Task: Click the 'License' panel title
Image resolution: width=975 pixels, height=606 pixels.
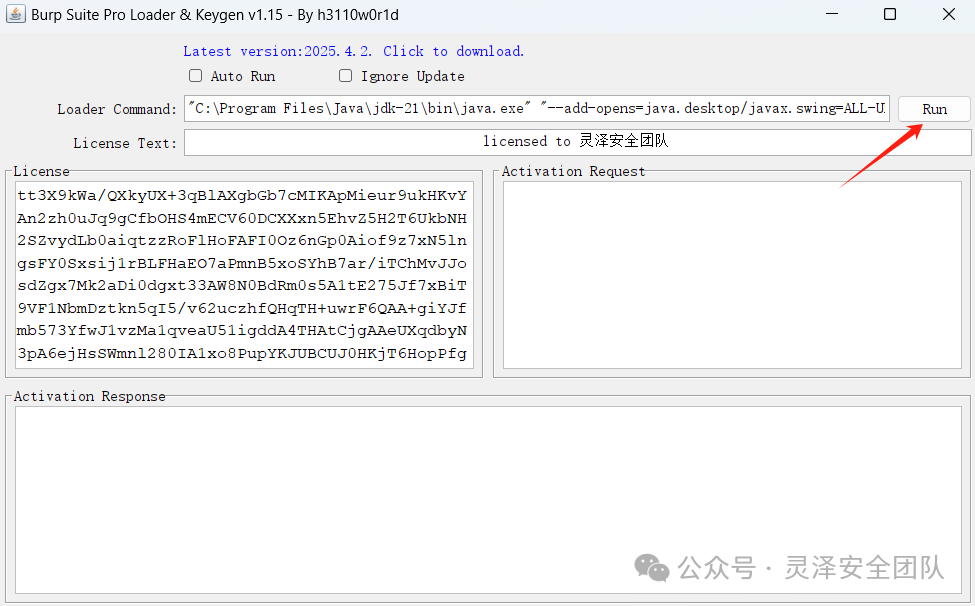Action: click(x=41, y=172)
